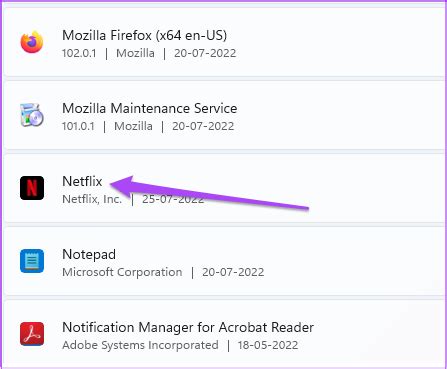
Task: Click Acrobat notification install date 18-05-2022
Action: pos(268,345)
